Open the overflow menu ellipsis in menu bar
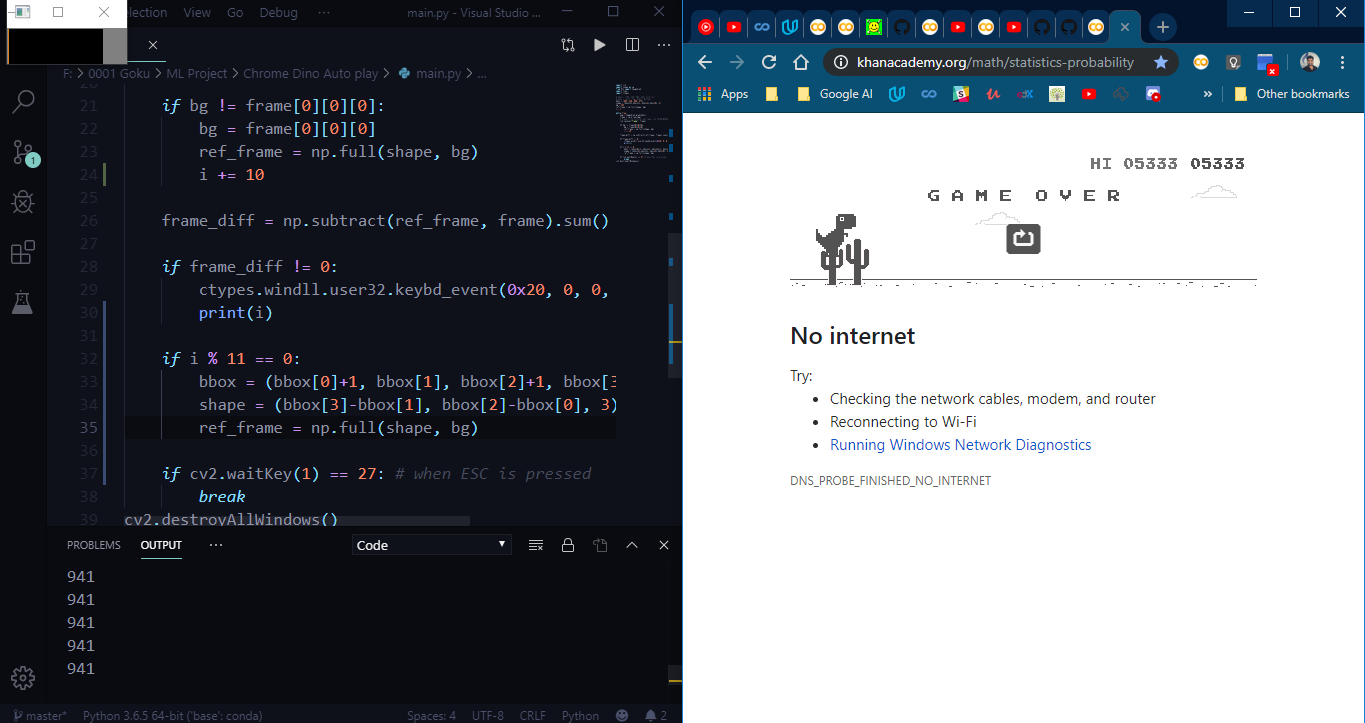1365x723 pixels. [324, 13]
